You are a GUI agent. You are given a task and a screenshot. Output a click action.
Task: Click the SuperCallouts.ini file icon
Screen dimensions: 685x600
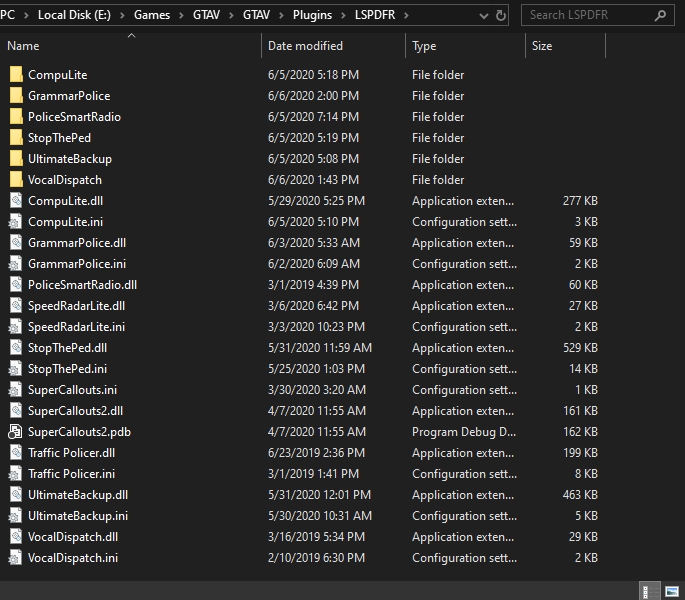click(x=16, y=389)
